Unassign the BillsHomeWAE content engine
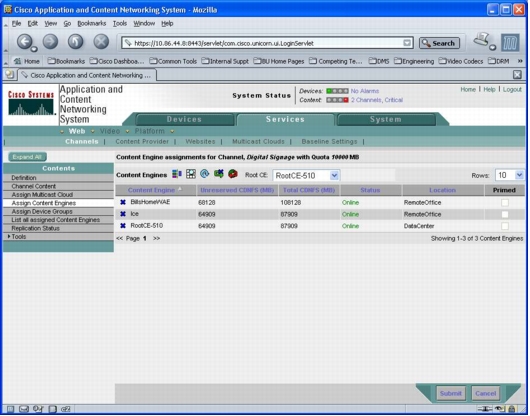The image size is (530, 416). [123, 202]
